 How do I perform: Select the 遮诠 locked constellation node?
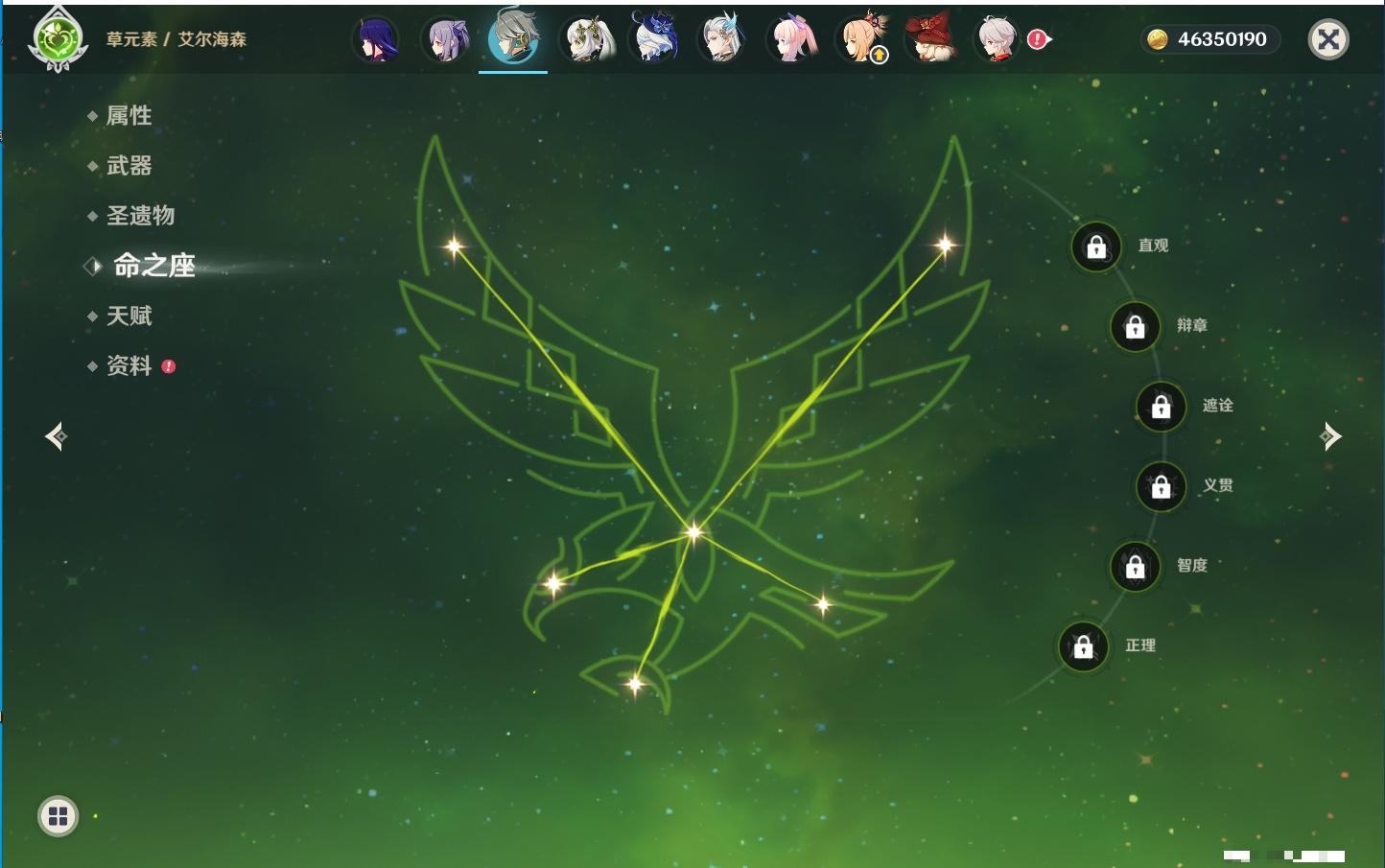pos(1161,407)
